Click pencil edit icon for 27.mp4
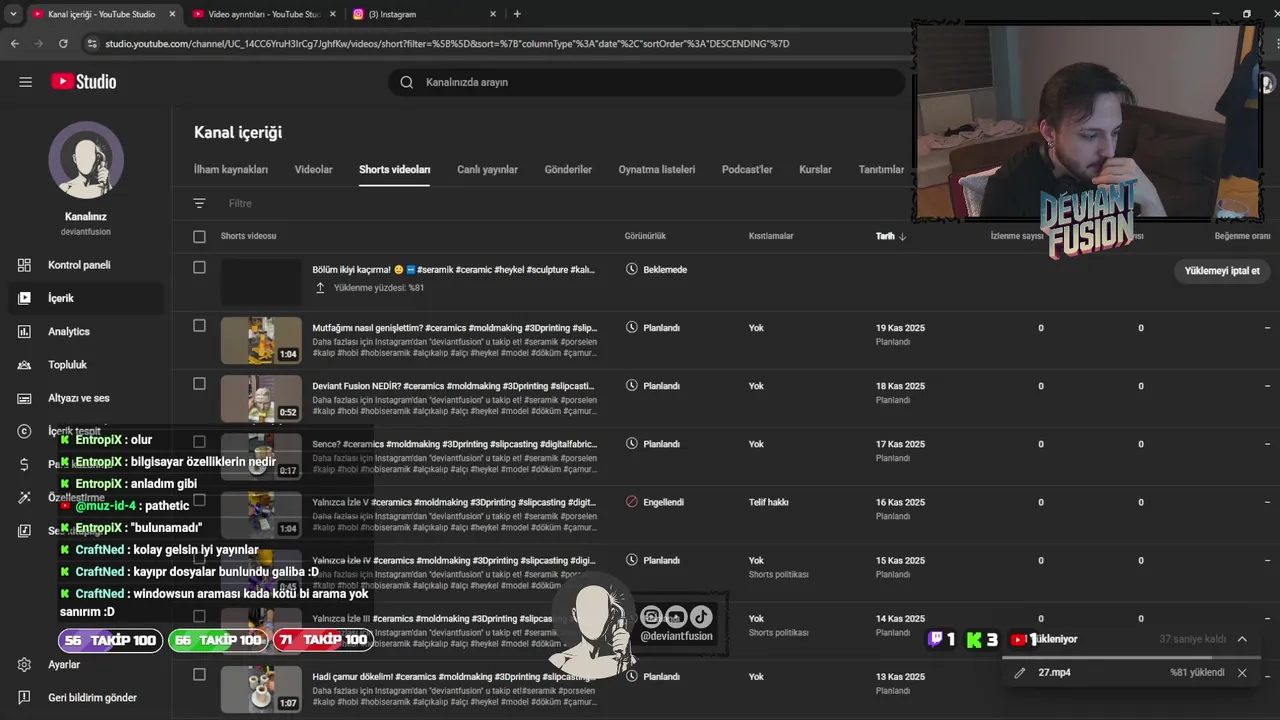This screenshot has height=720, width=1280. pyautogui.click(x=1020, y=673)
